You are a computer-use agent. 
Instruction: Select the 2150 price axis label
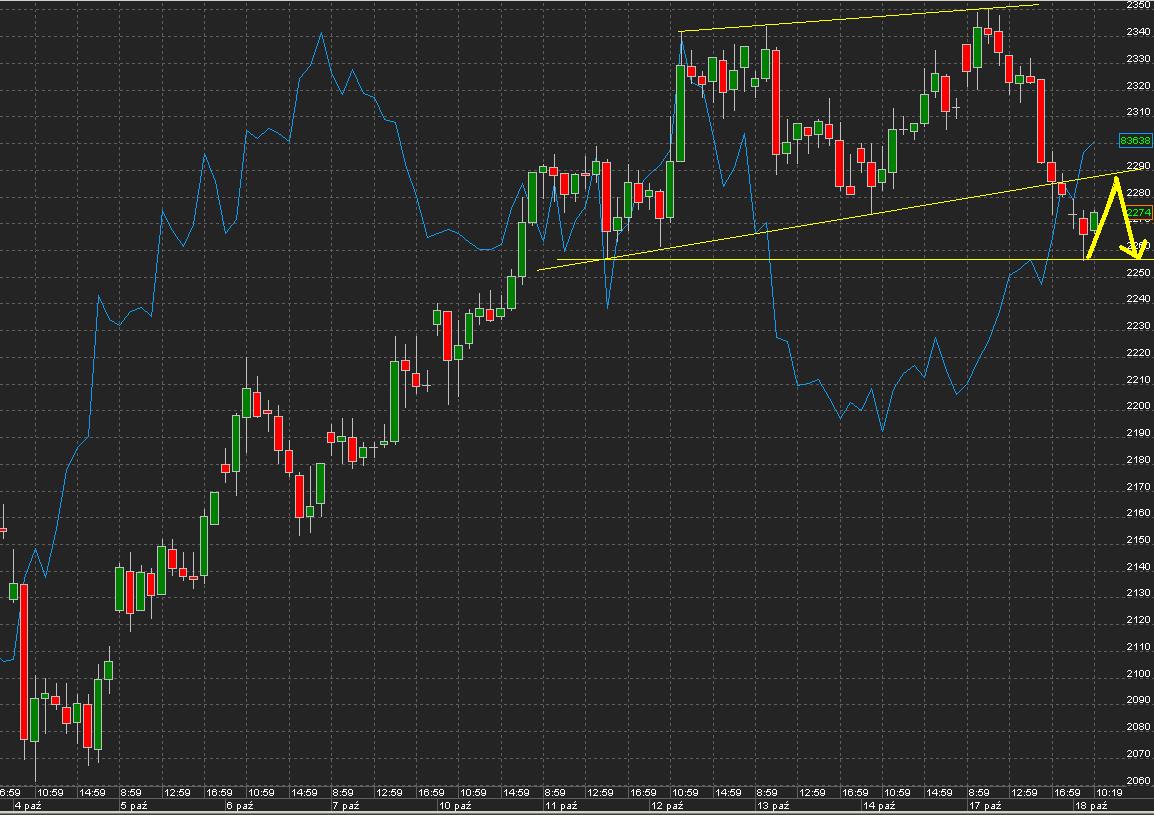point(1138,540)
